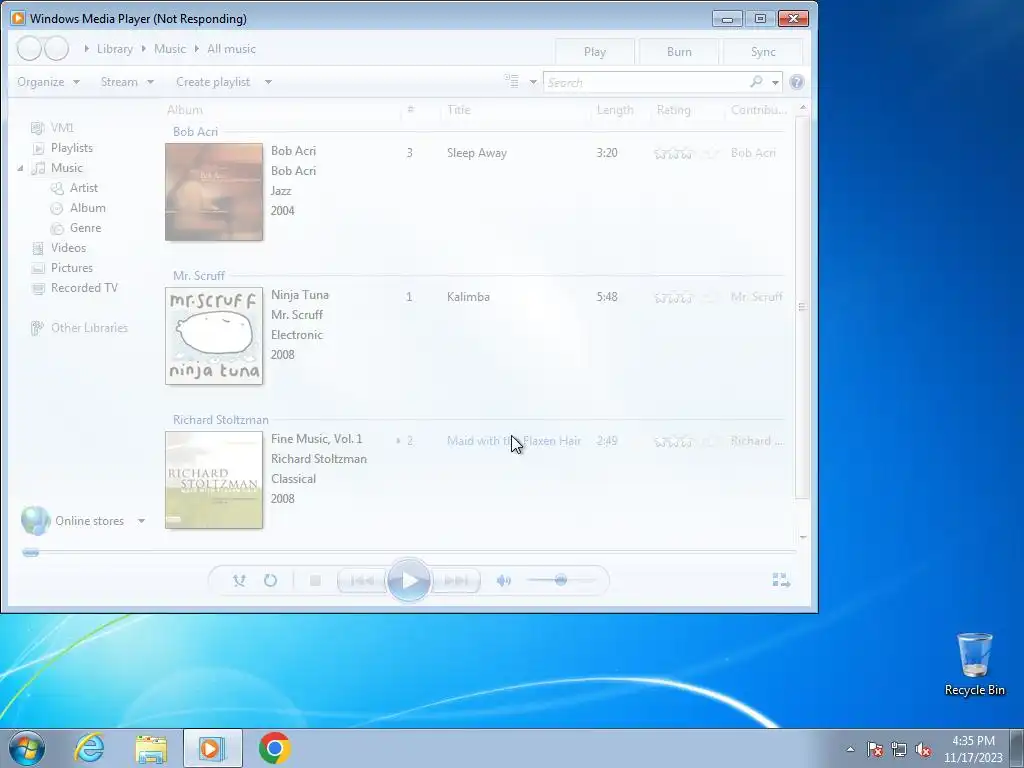Image resolution: width=1024 pixels, height=768 pixels.
Task: Expand the Create playlist dropdown arrow
Action: (x=268, y=82)
